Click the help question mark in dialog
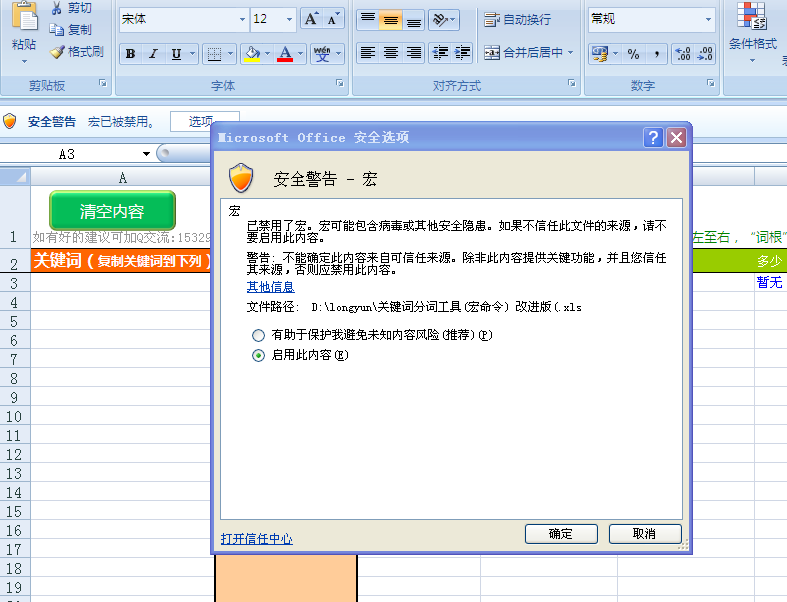 [x=653, y=137]
